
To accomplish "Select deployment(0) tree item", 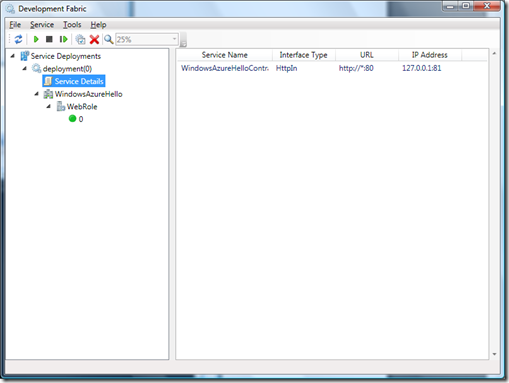I will [67, 69].
